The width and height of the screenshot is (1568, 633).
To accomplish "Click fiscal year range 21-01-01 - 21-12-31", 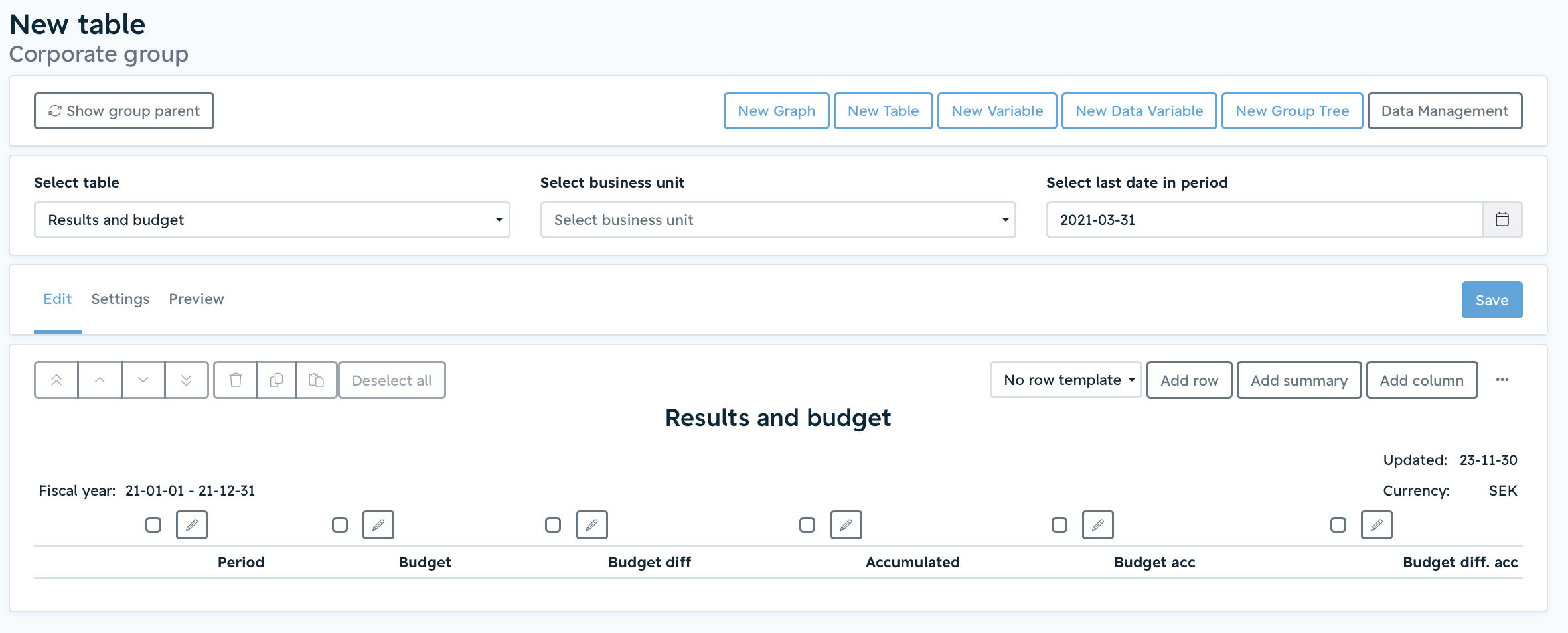I will [191, 490].
